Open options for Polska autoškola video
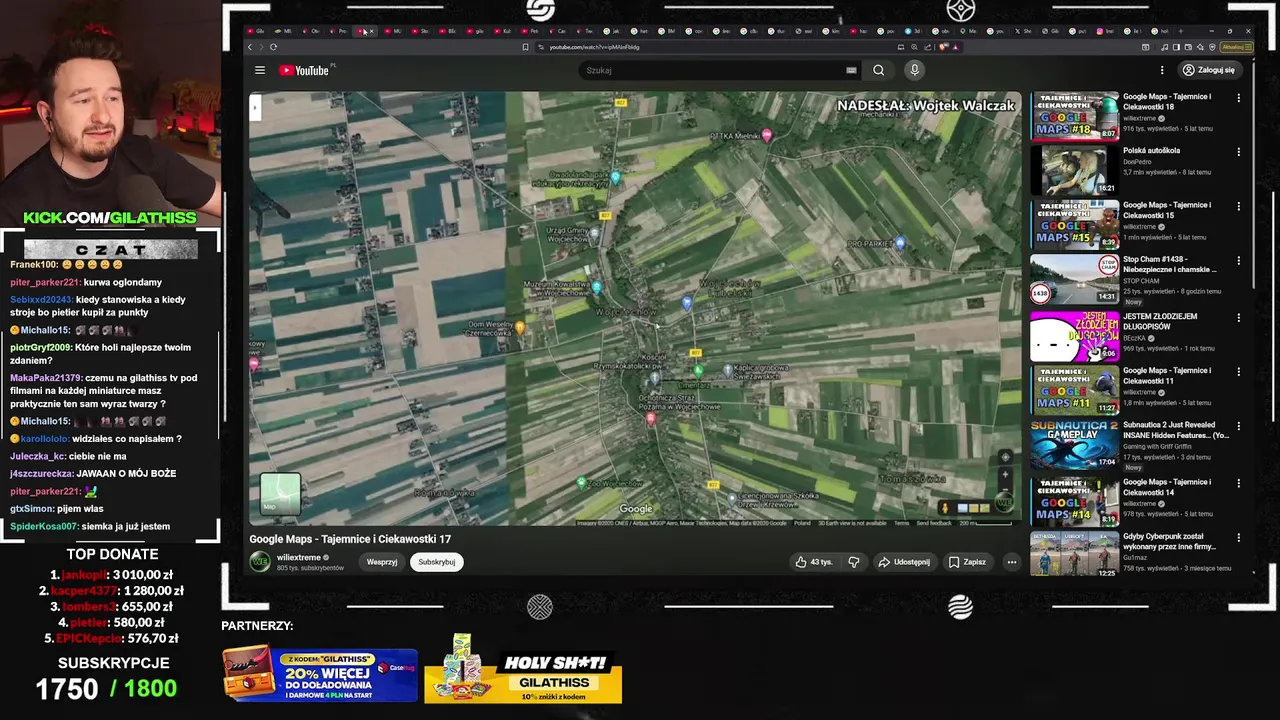Screen dimensions: 1280x720 [x=1238, y=152]
